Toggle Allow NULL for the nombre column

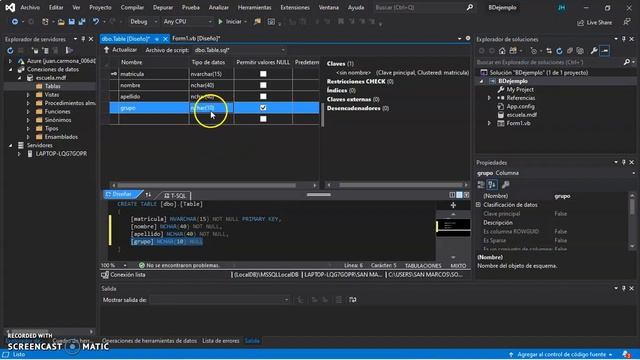263,85
